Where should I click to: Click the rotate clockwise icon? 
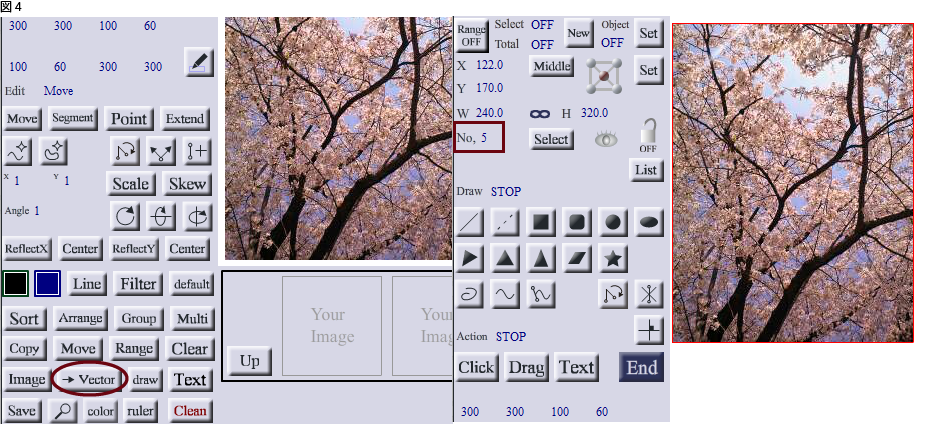tap(126, 217)
